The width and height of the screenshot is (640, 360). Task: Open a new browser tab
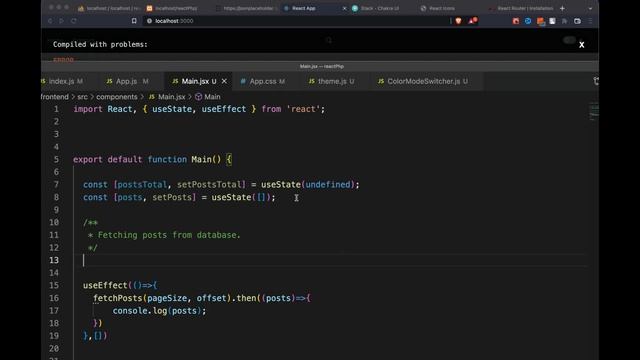[x=562, y=8]
